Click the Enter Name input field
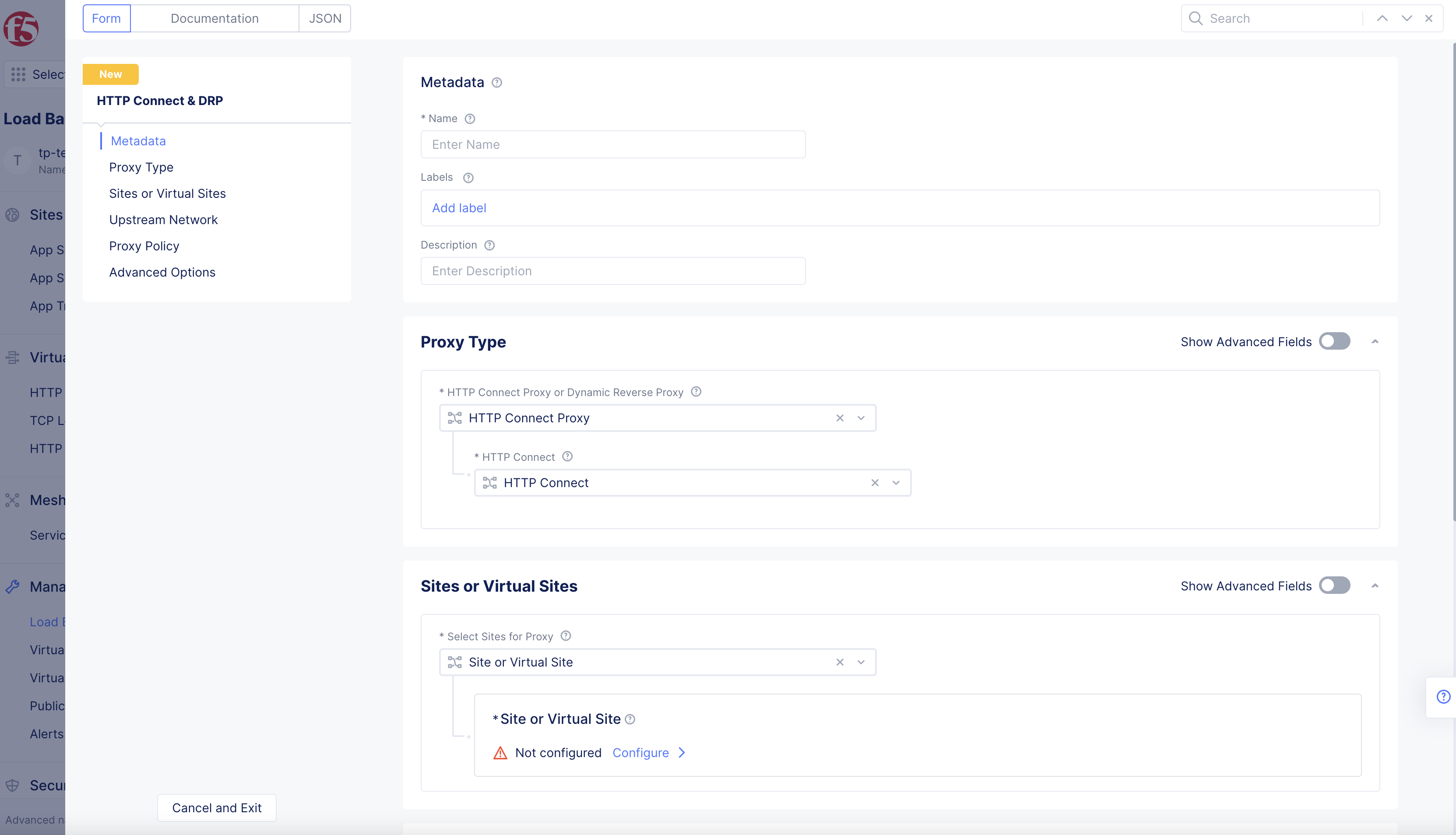Screen dimensions: 1456x835 click(x=613, y=144)
